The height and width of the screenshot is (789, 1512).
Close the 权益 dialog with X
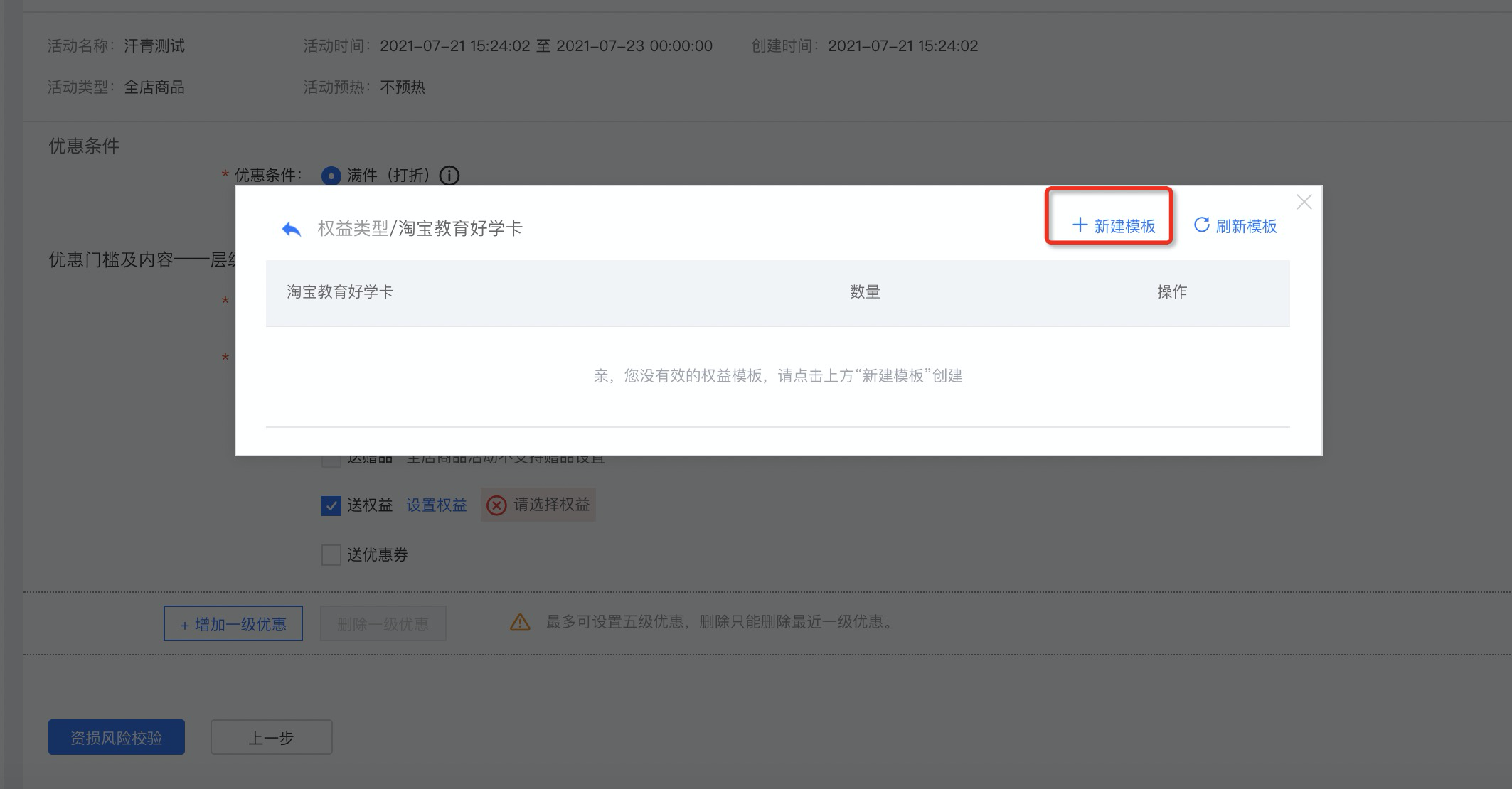tap(1304, 203)
